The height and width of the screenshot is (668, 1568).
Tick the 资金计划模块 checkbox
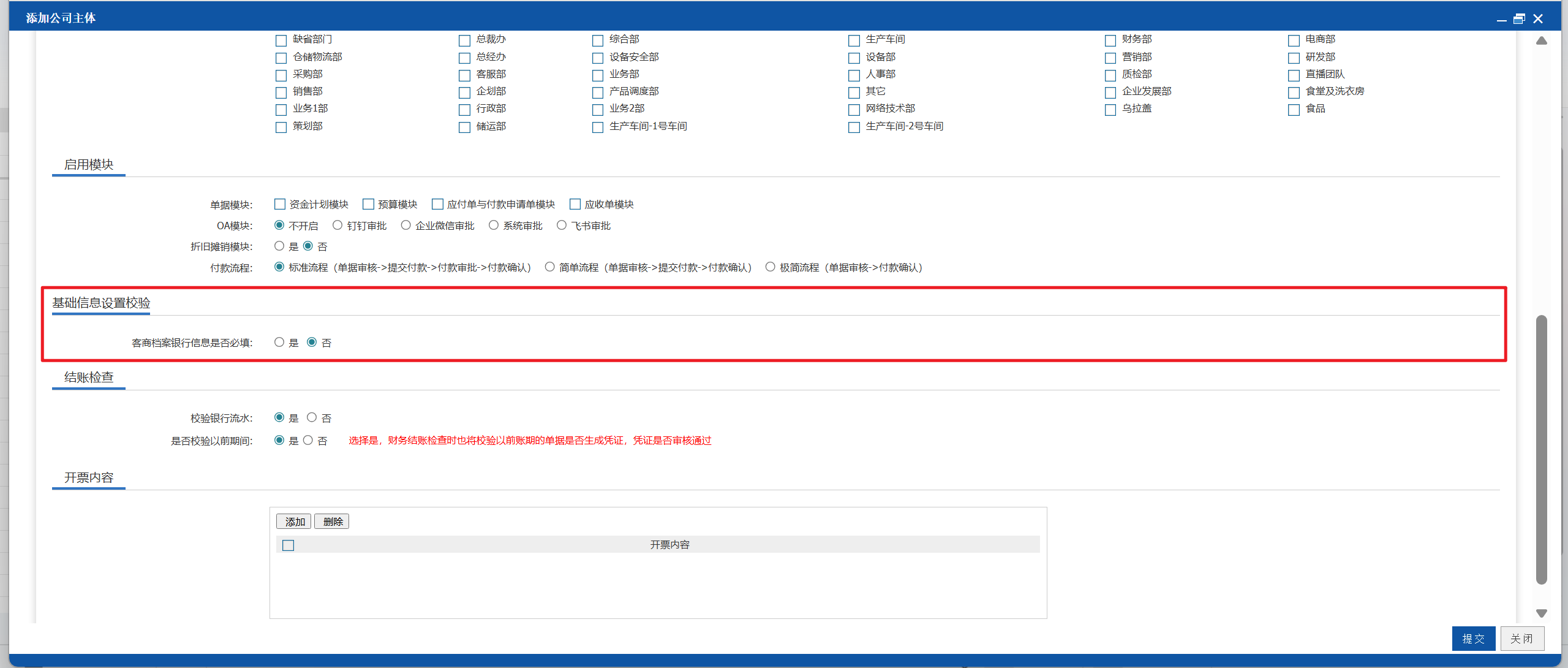(x=280, y=204)
